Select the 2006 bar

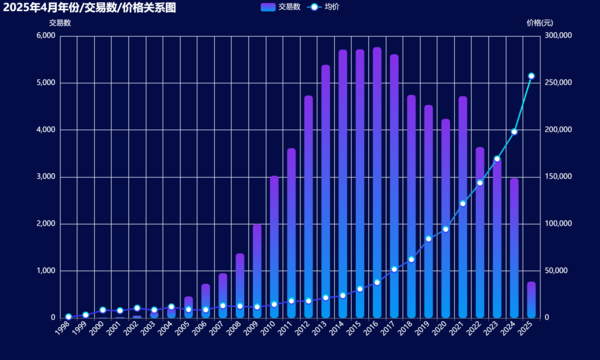click(205, 301)
